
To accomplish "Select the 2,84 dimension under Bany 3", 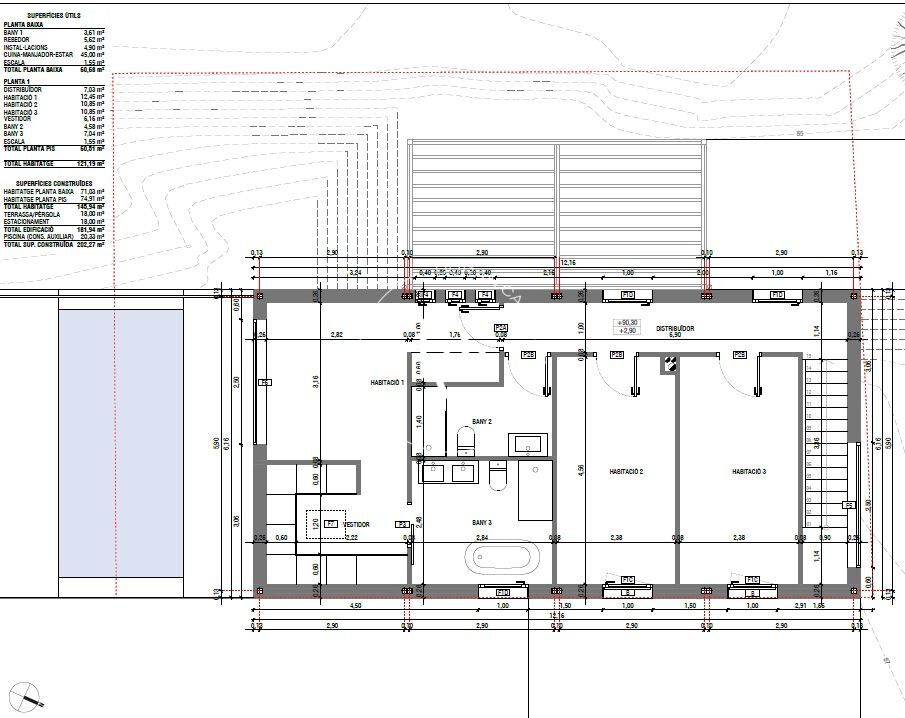I will 482,537.
